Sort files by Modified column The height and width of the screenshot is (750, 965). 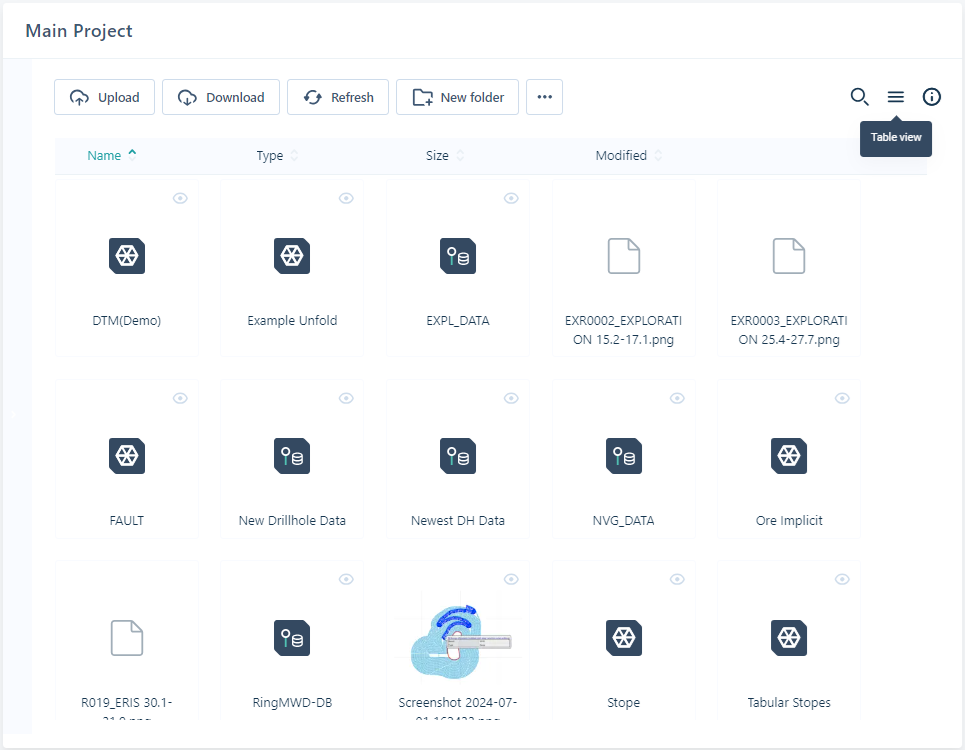click(x=621, y=156)
